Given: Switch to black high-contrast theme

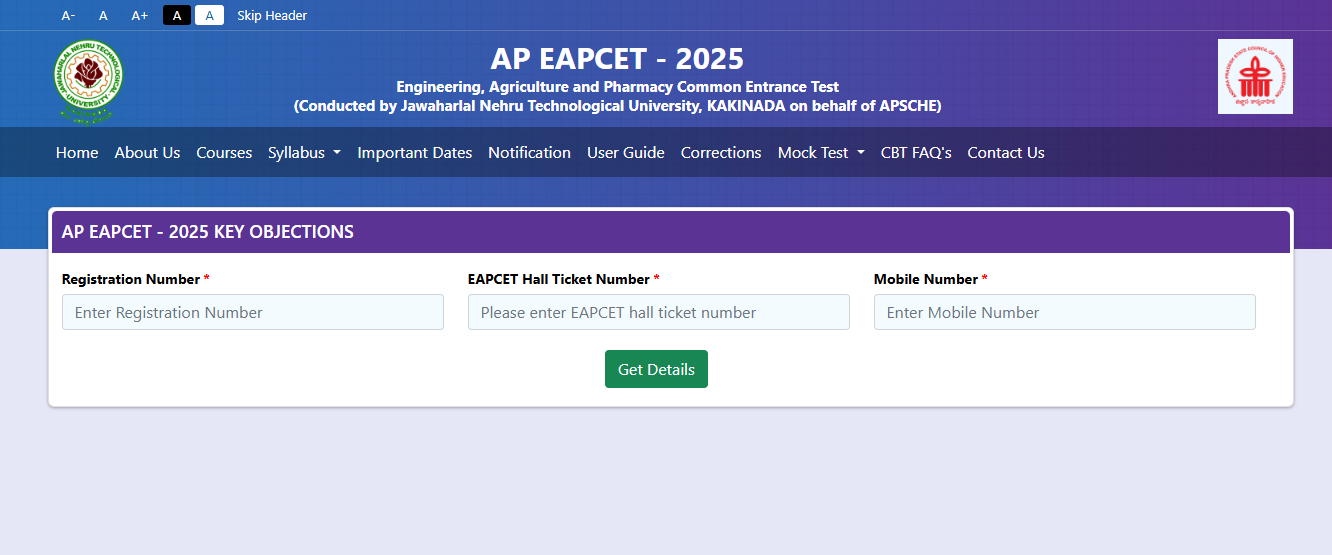Looking at the screenshot, I should 177,15.
